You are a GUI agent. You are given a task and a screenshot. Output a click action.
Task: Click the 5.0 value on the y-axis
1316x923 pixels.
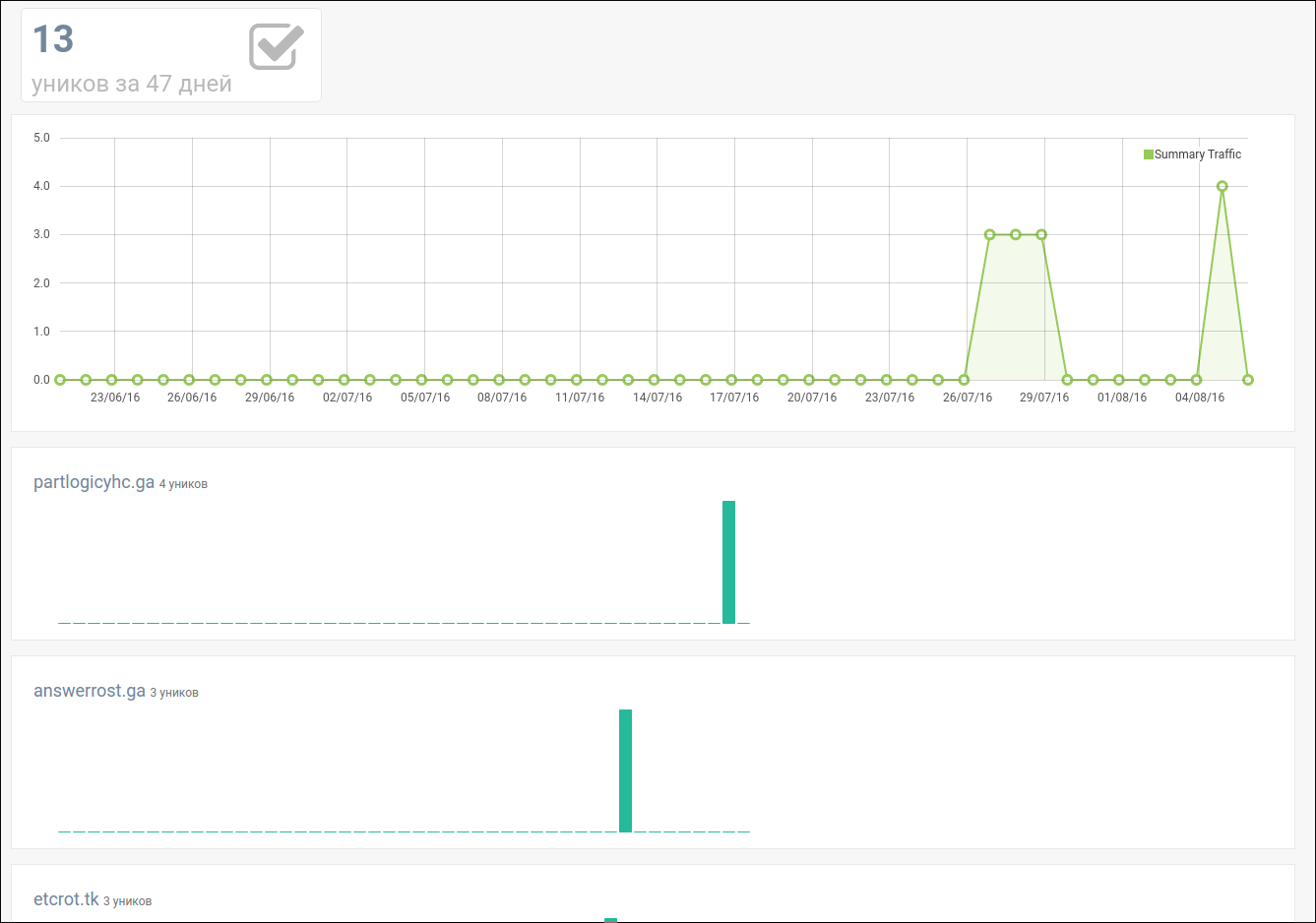tap(41, 138)
